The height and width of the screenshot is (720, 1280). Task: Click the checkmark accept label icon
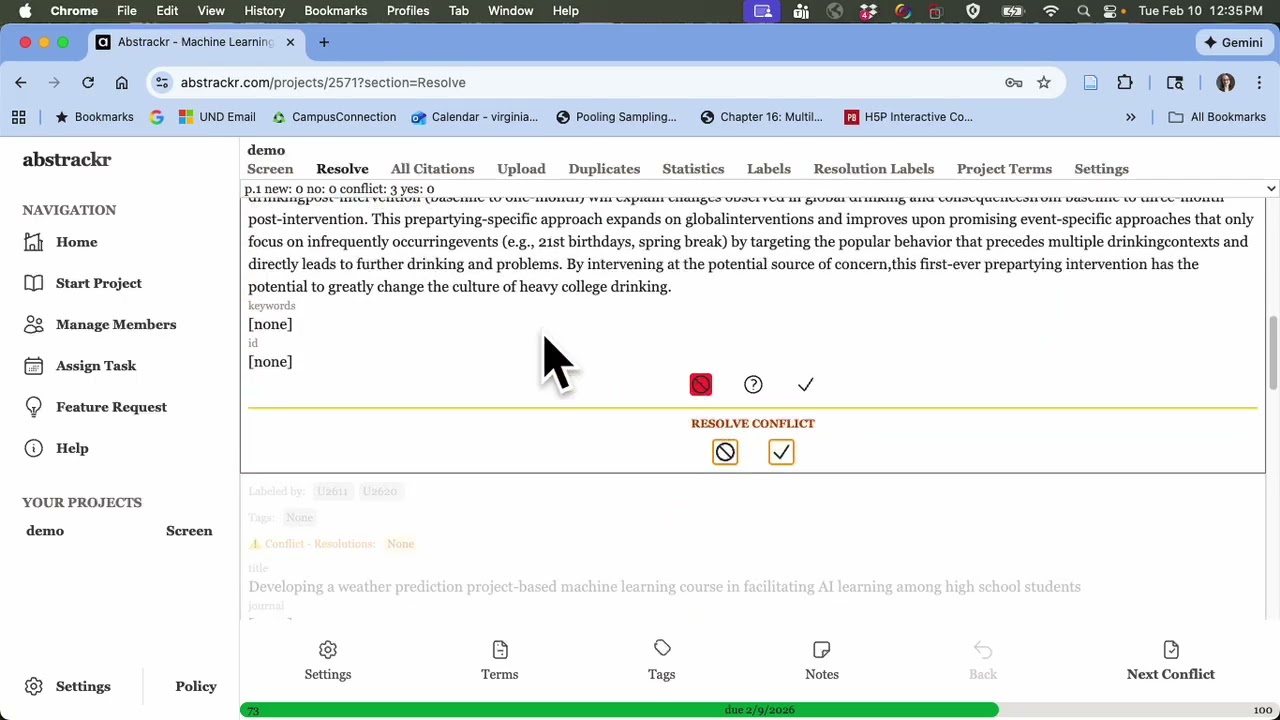coord(805,385)
